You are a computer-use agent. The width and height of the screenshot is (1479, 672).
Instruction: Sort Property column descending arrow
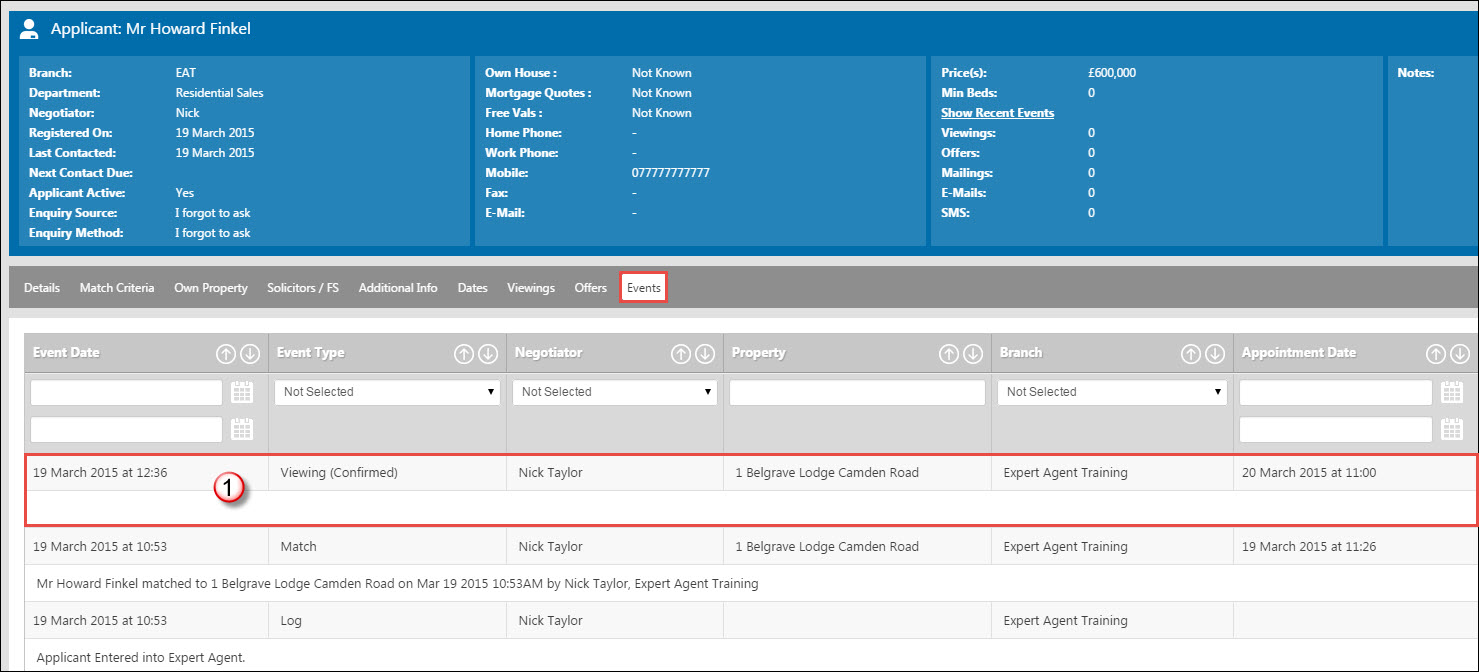tap(972, 353)
